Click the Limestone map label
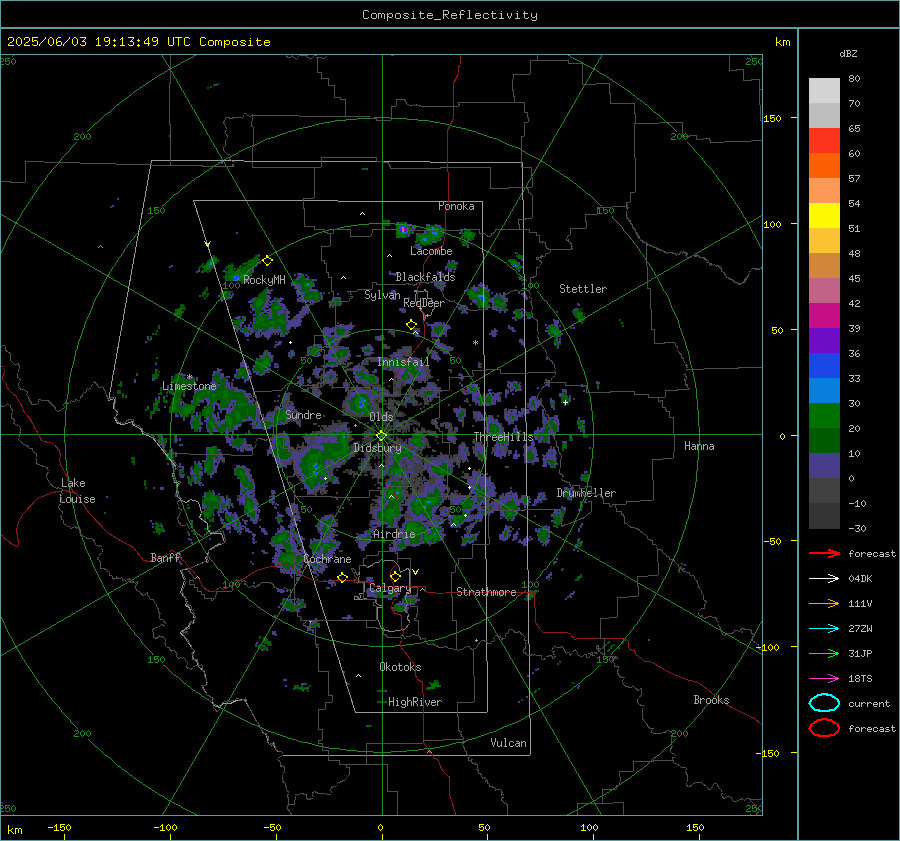 [x=189, y=386]
